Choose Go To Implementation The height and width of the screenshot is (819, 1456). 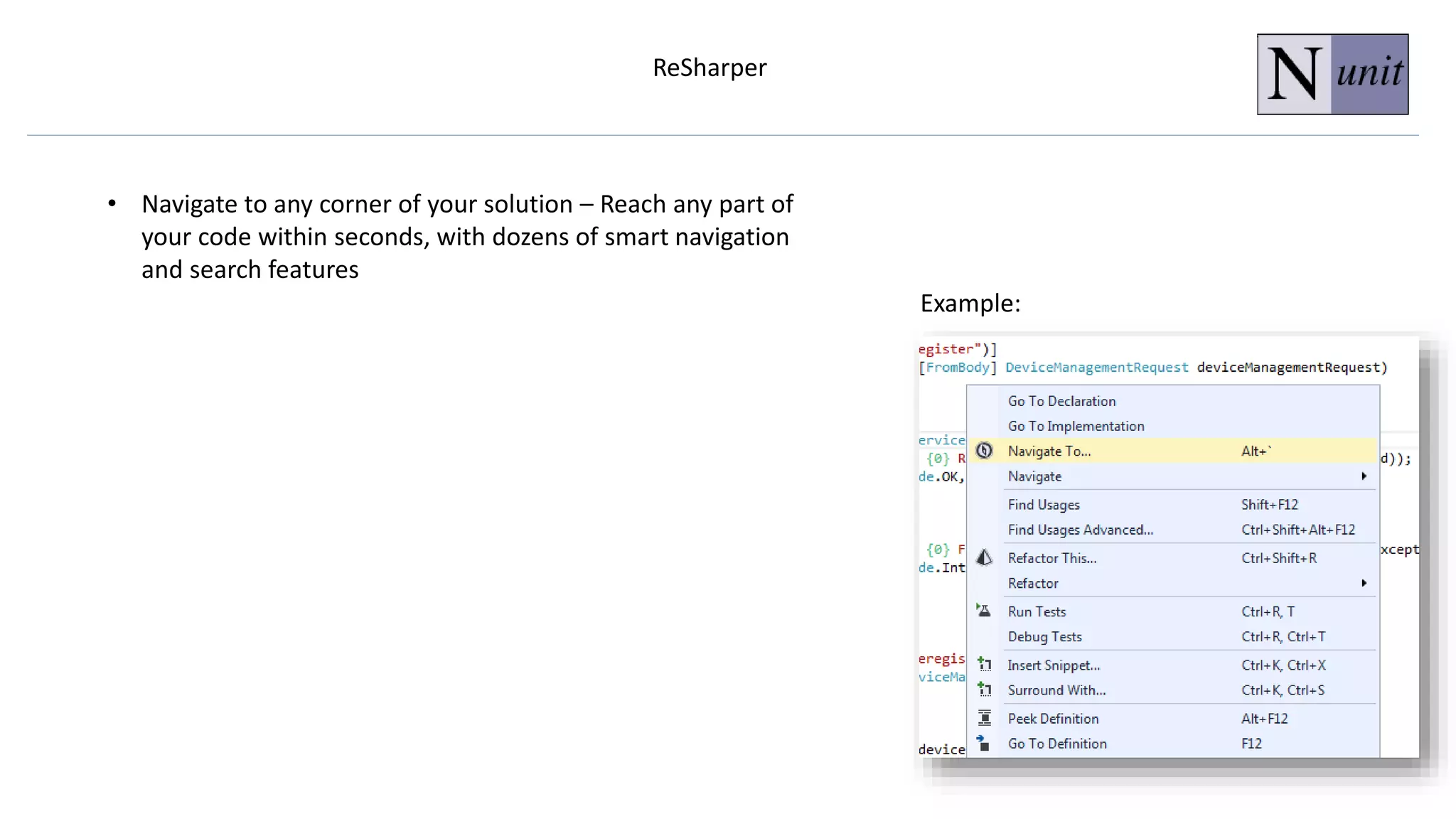(x=1172, y=426)
